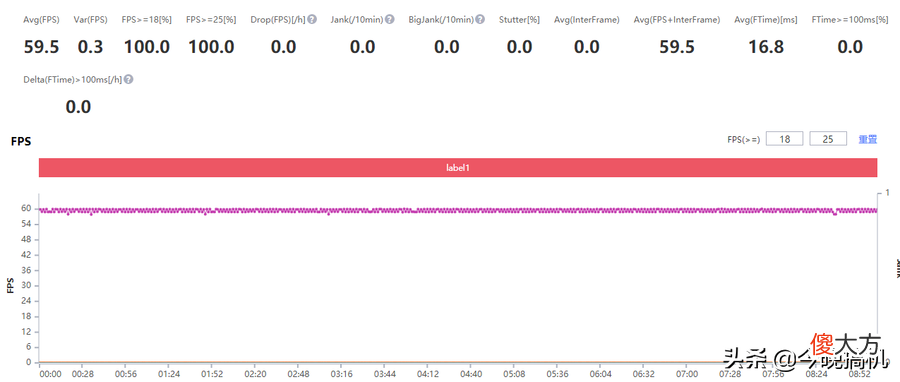This screenshot has height=382, width=900.
Task: Click the FPS threshold field showing 18
Action: click(x=784, y=139)
